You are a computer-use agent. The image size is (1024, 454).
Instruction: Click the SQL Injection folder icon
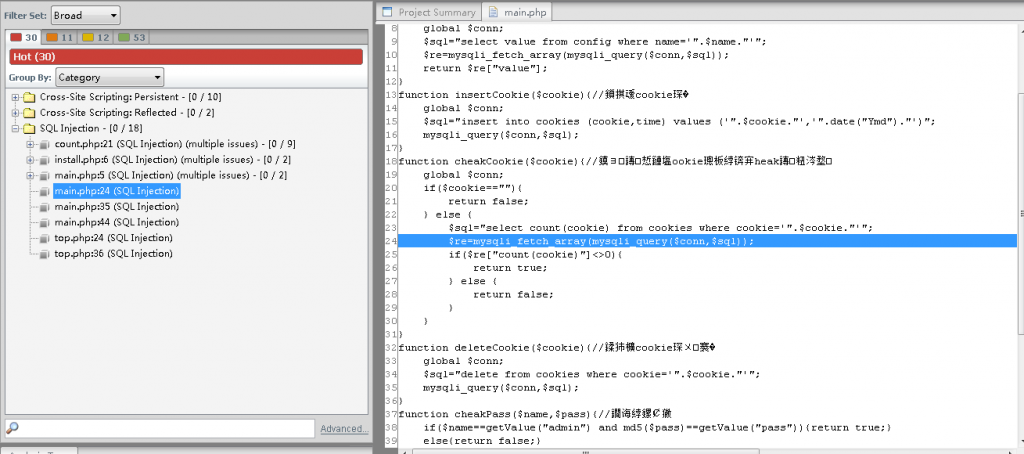29,129
